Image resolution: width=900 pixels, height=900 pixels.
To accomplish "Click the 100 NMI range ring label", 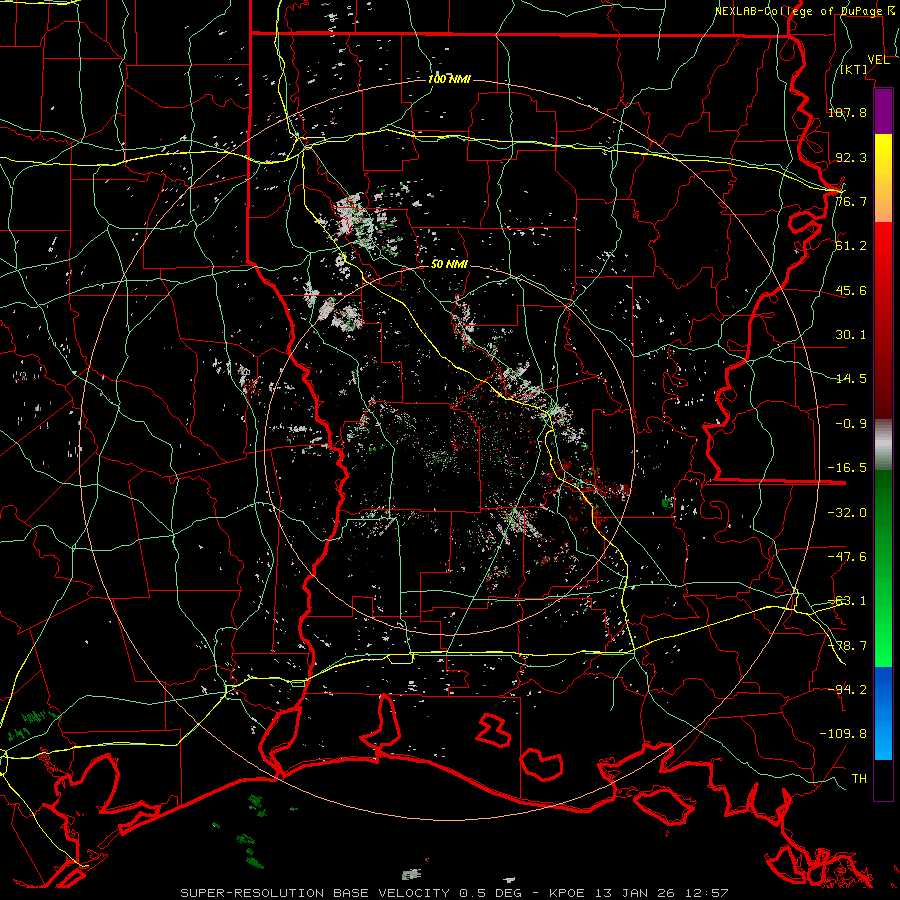I will 449,79.
